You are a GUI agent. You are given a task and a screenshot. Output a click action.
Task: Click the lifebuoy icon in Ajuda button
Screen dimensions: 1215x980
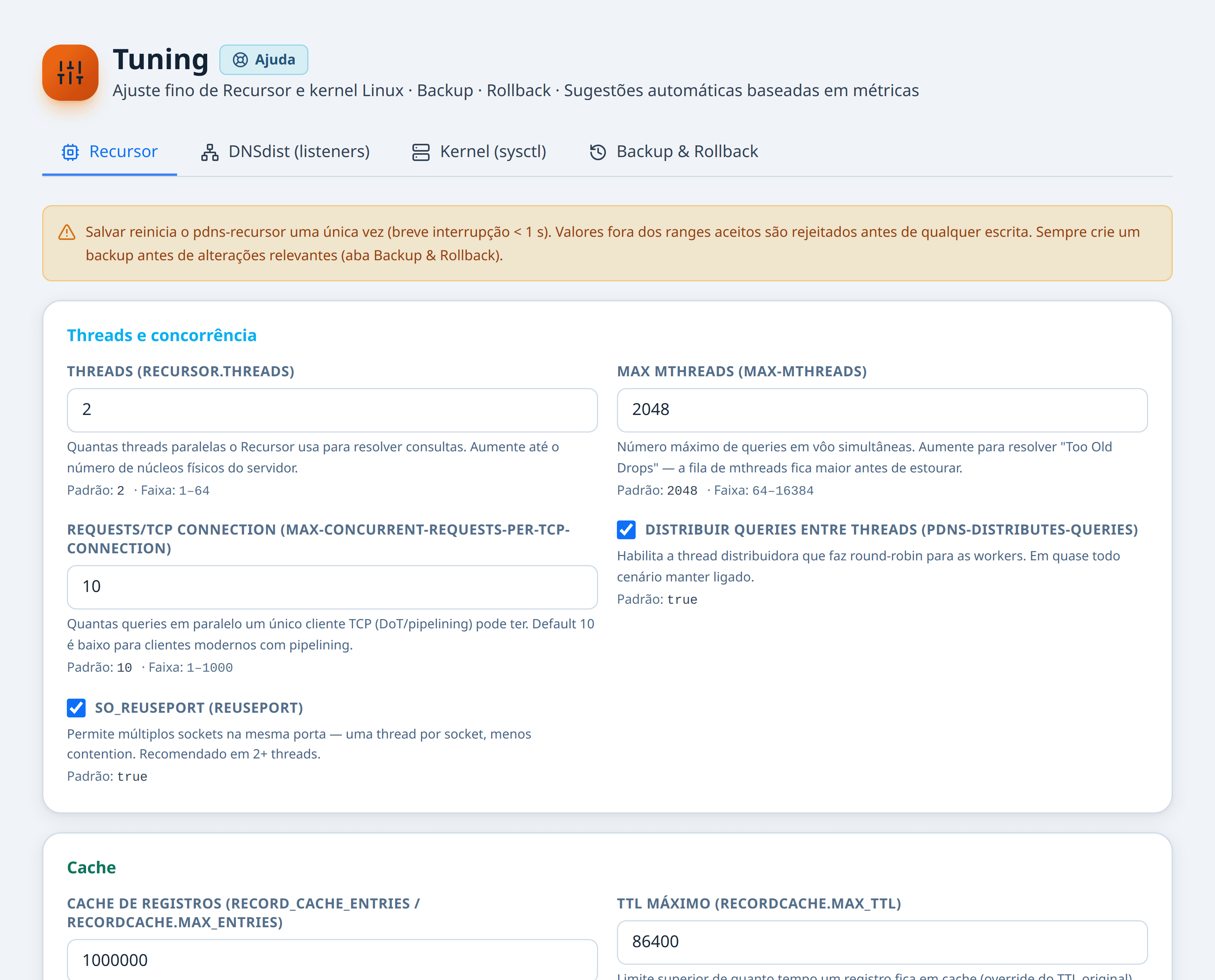[x=240, y=60]
